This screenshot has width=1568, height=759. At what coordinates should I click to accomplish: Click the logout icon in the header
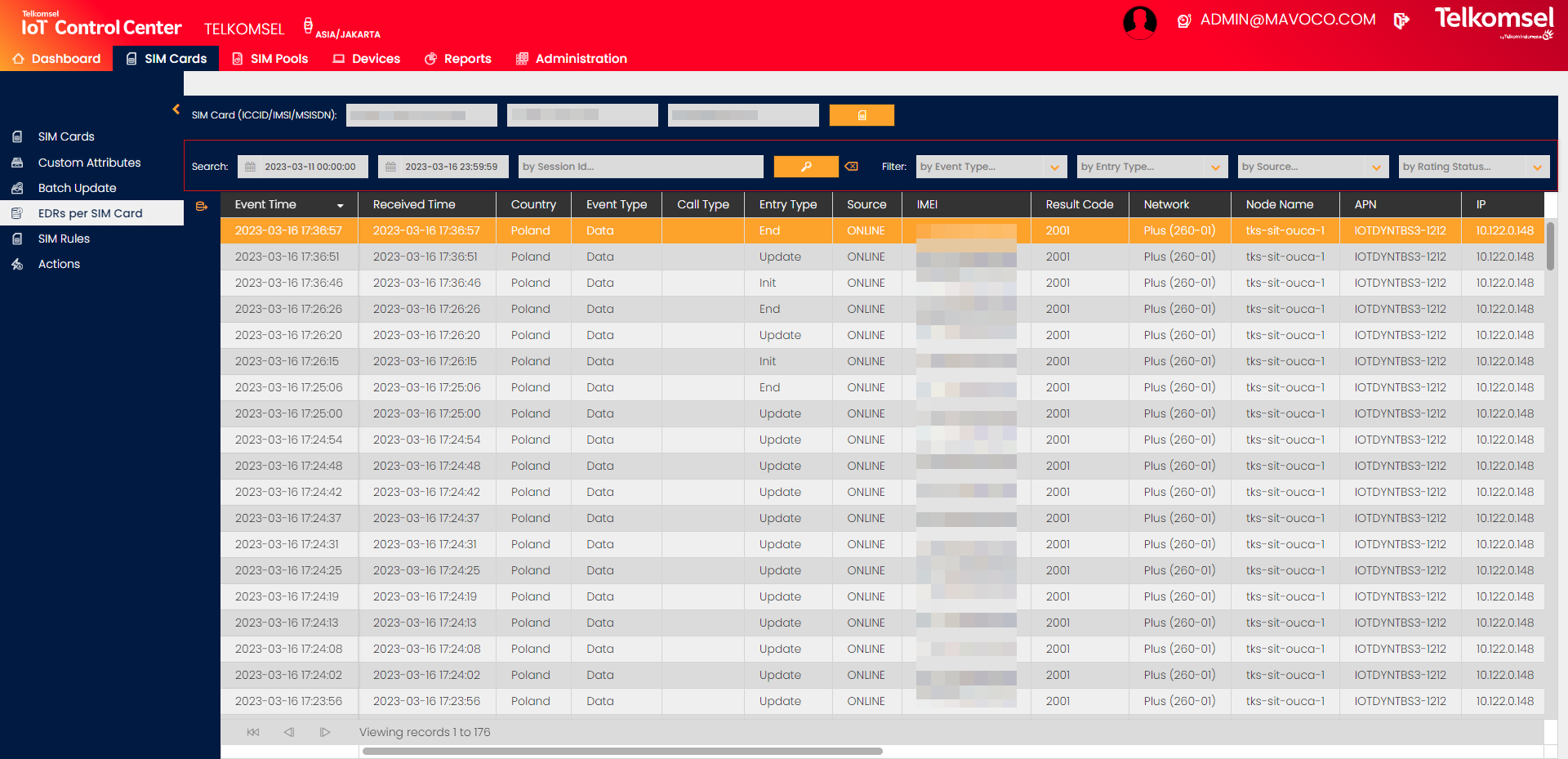tap(1401, 20)
